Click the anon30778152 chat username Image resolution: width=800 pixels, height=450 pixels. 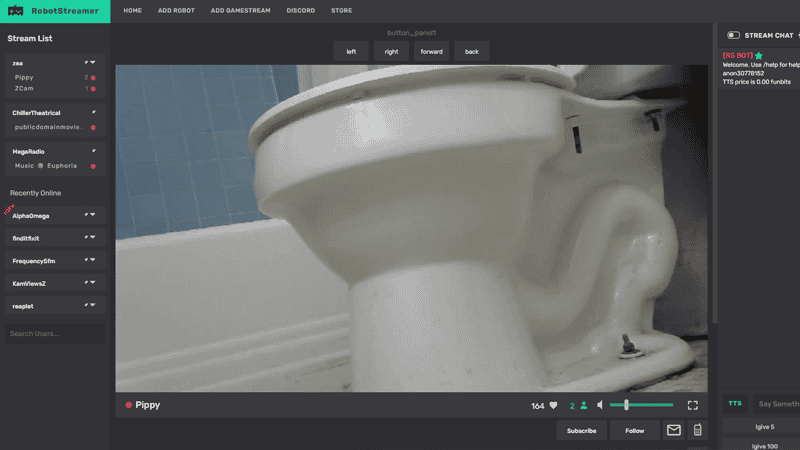(743, 73)
